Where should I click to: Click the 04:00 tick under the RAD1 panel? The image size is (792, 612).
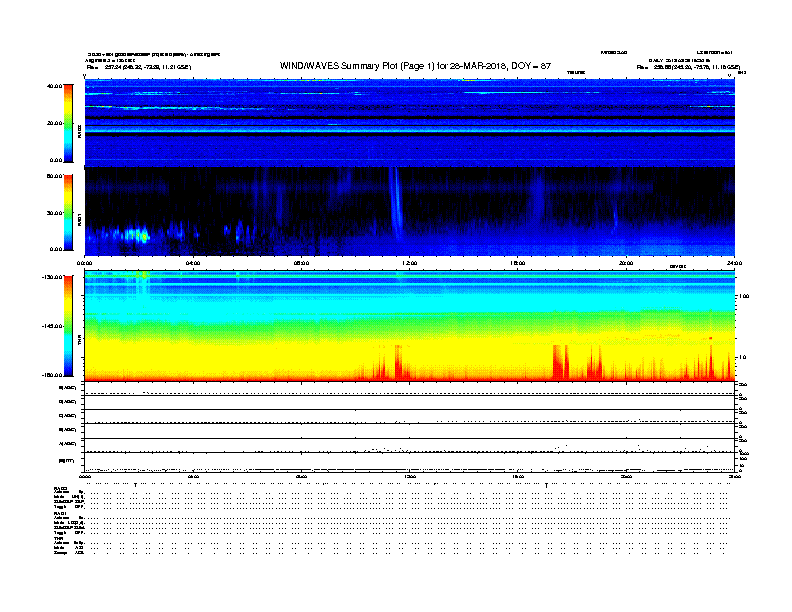coord(193,263)
